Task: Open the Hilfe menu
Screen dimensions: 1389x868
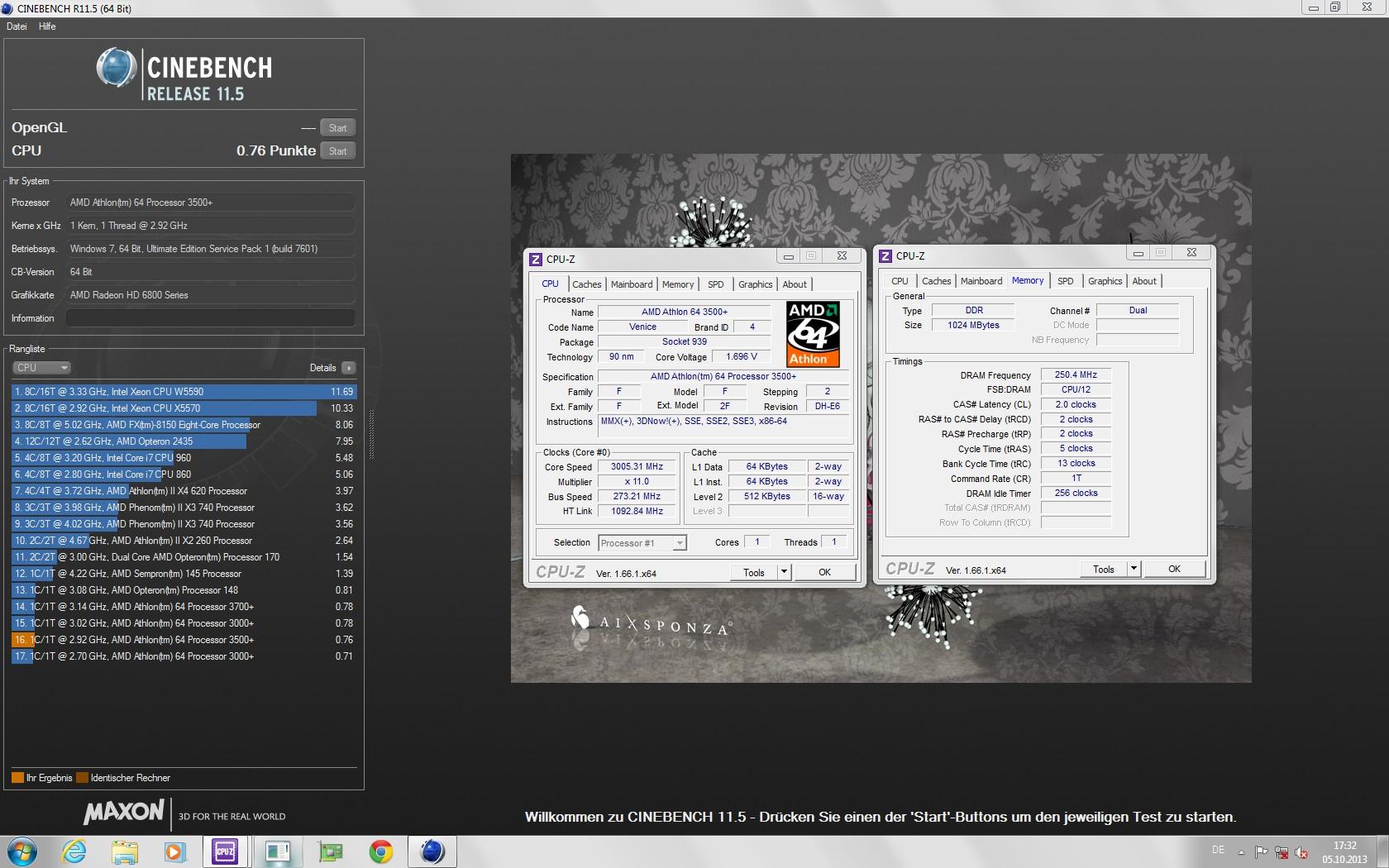Action: point(47,26)
